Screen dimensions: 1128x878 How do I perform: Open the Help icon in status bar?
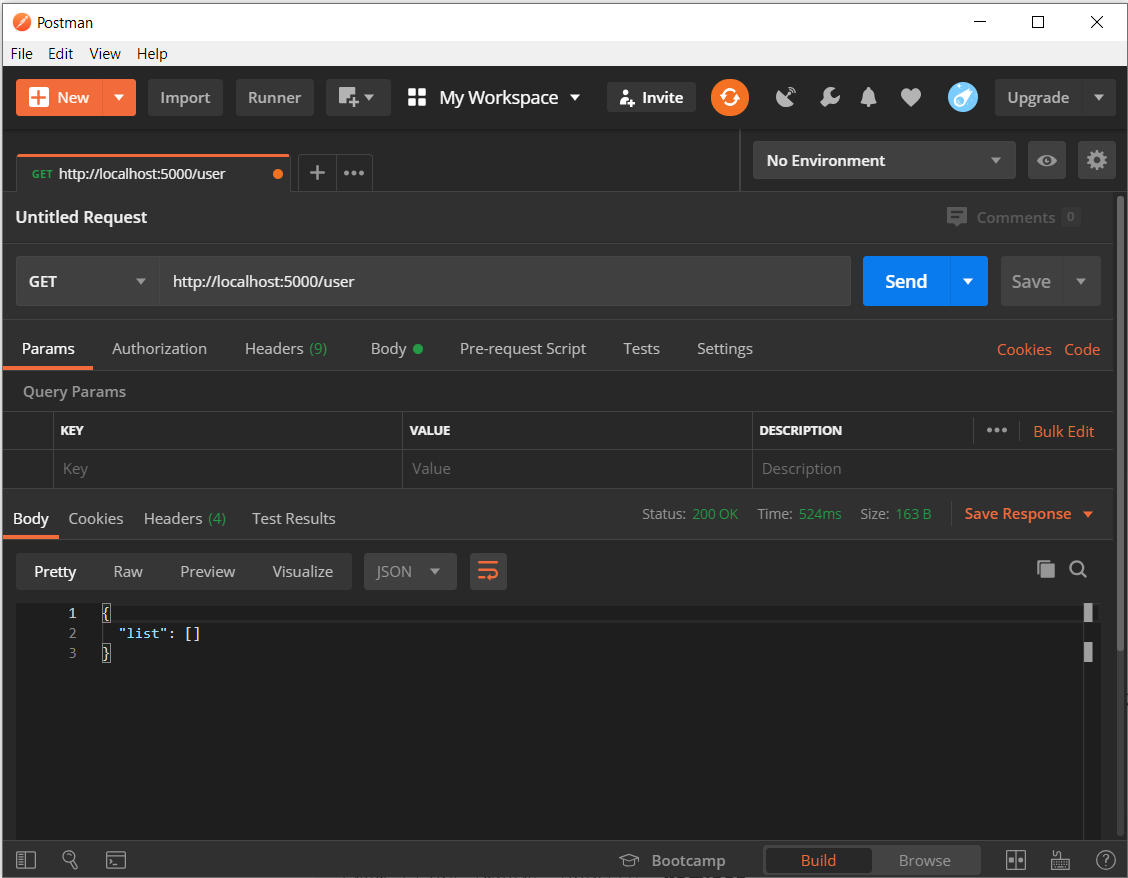click(1105, 859)
